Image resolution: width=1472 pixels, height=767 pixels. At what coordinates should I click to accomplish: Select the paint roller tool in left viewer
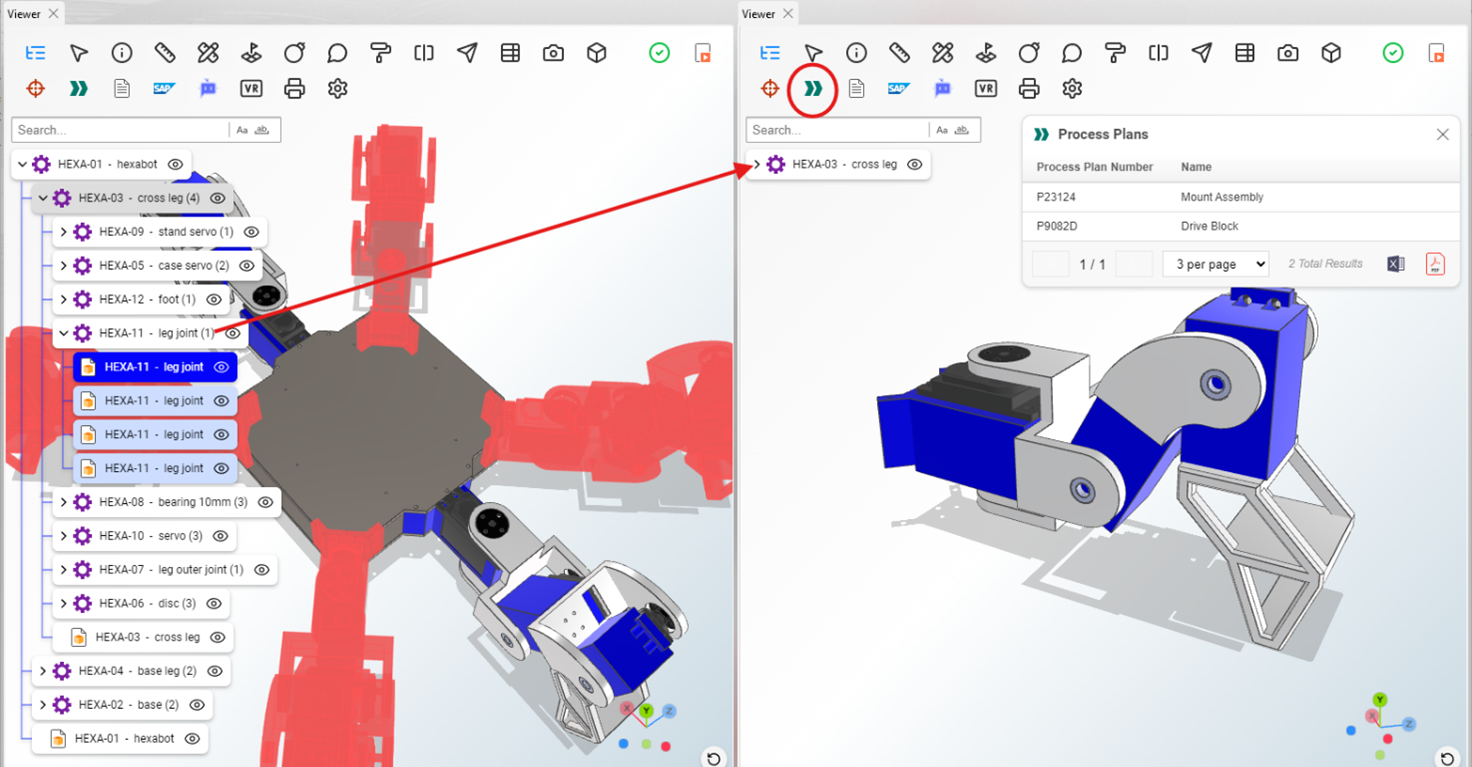pos(380,53)
